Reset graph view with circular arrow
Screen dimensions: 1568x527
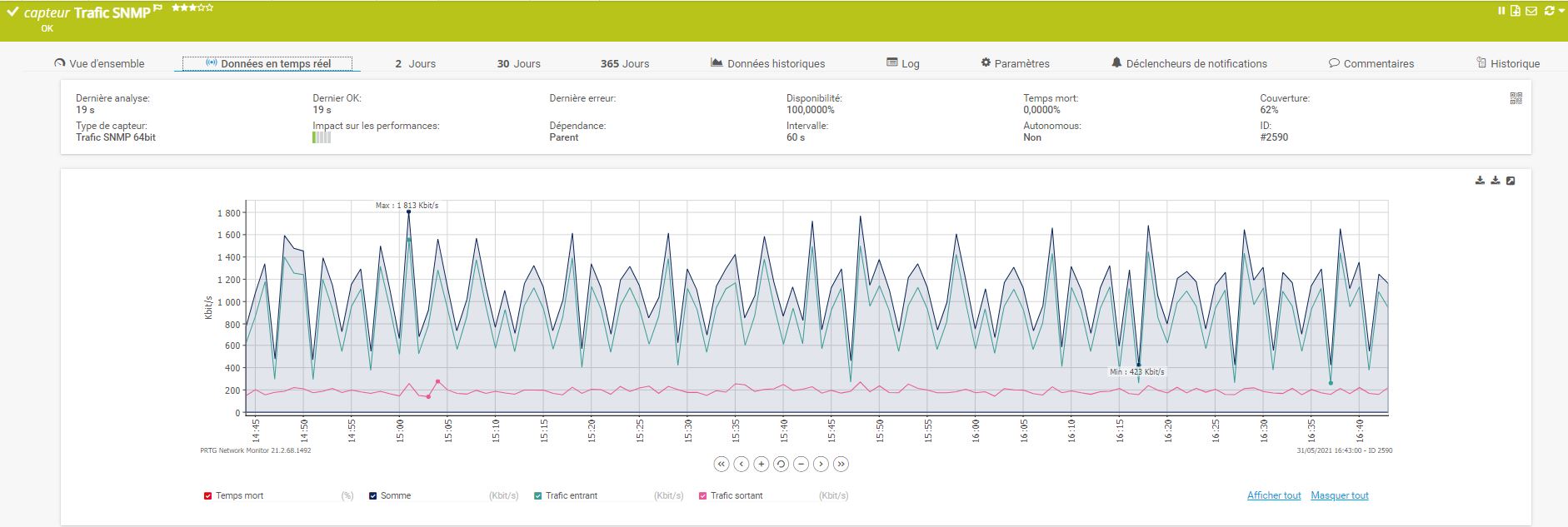point(781,464)
